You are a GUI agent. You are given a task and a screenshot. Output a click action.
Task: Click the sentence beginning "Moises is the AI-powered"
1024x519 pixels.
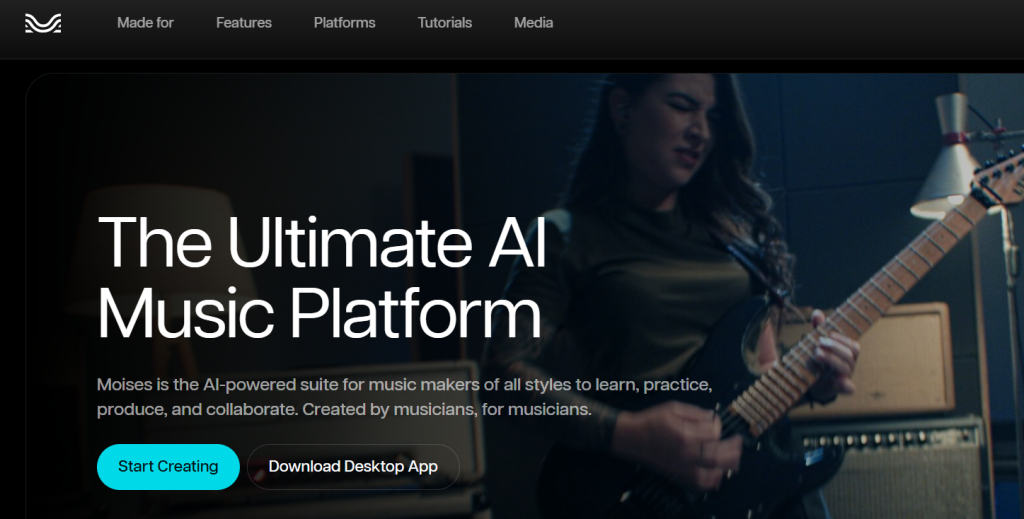404,385
